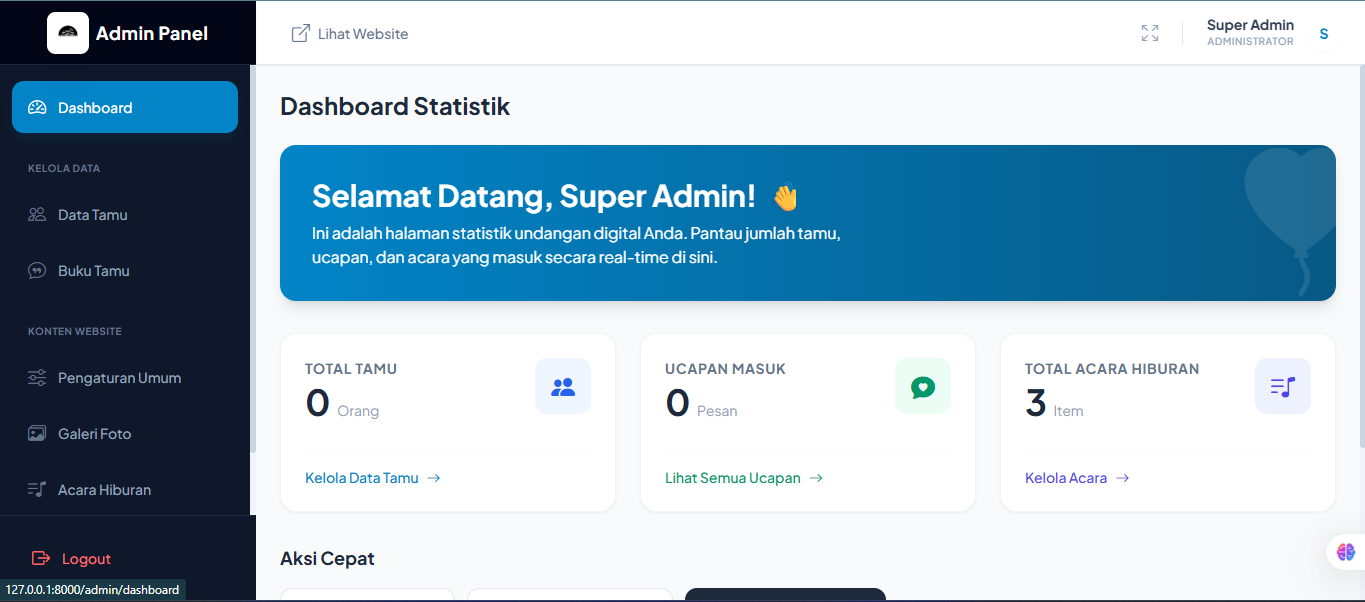This screenshot has height=602, width=1365.
Task: Click the Buku Tamu speech bubble icon
Action: click(37, 270)
